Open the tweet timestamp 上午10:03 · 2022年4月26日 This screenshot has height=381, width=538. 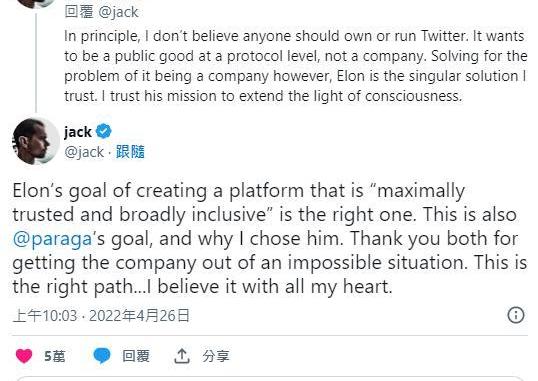101,315
